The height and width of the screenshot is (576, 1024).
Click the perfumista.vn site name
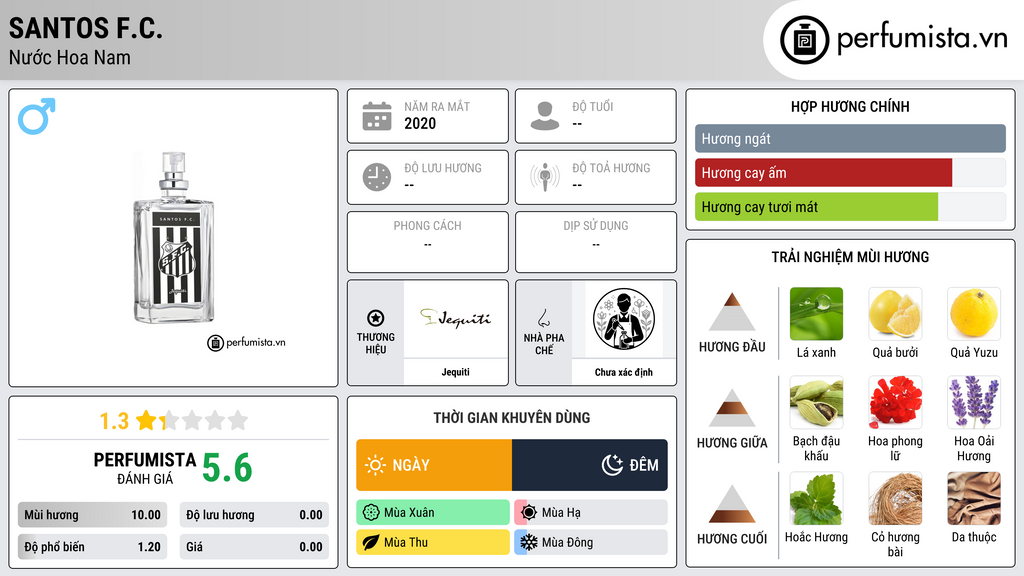922,39
